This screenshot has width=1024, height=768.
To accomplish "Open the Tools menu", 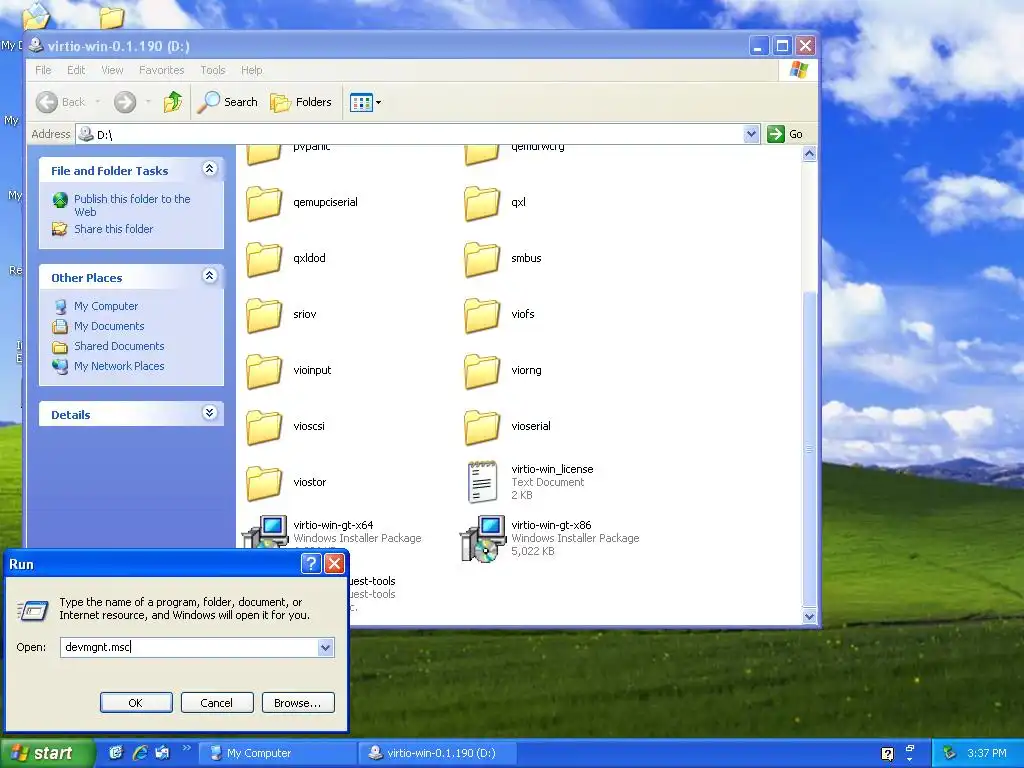I will pyautogui.click(x=212, y=70).
